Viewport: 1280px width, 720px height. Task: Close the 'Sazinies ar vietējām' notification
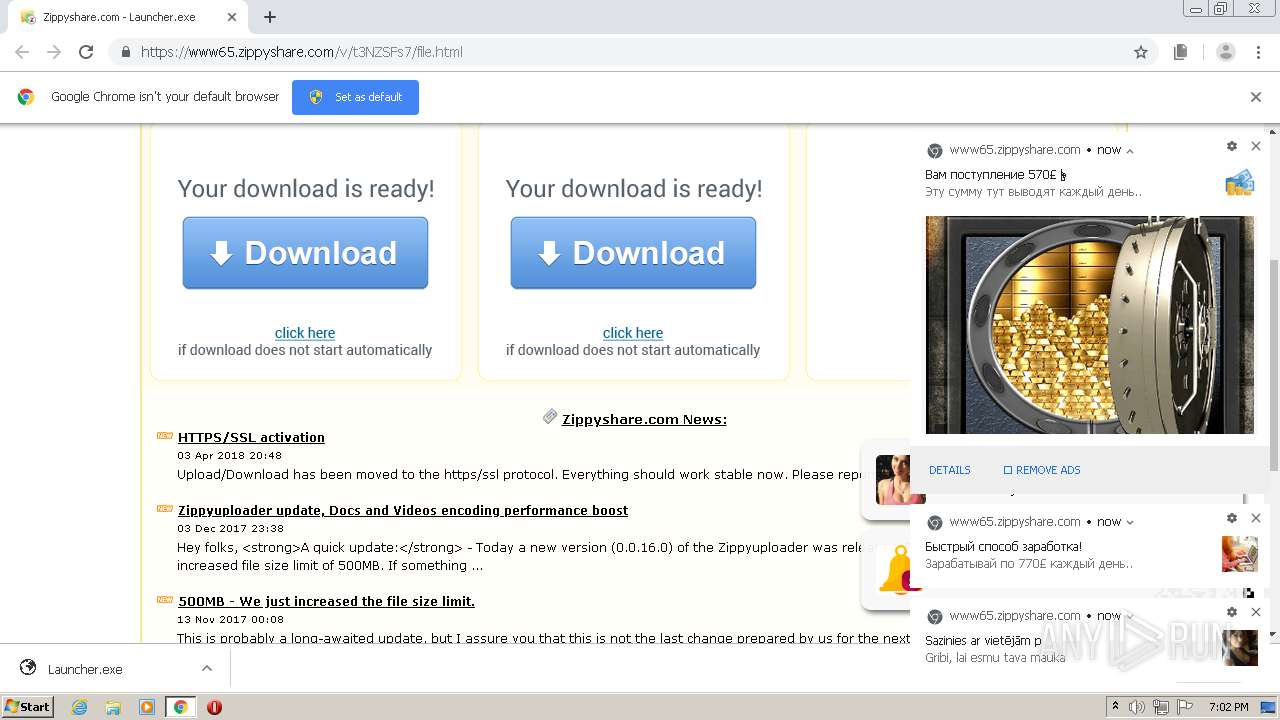pos(1256,612)
